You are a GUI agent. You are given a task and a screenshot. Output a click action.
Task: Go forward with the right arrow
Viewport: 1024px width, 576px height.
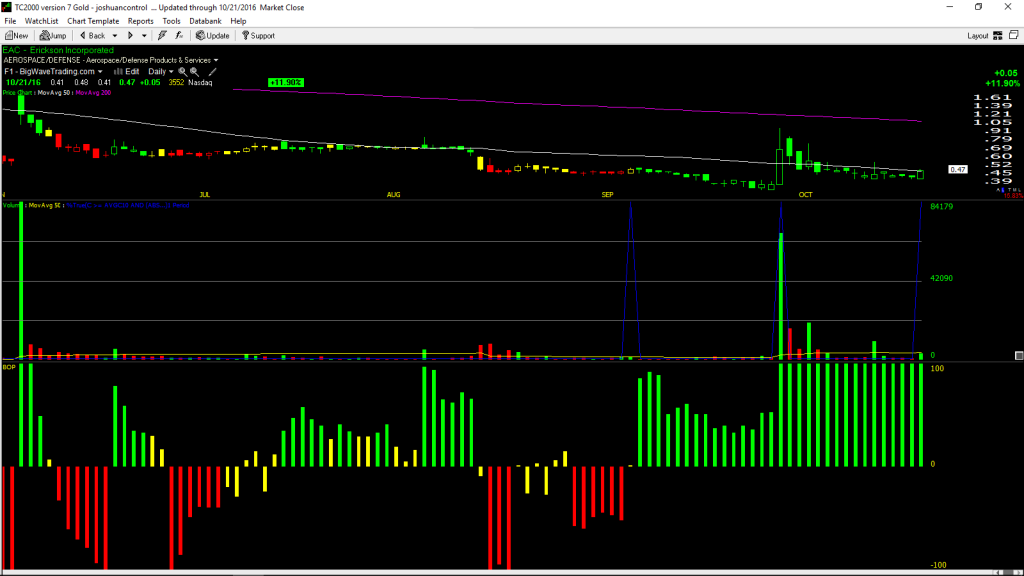130,36
